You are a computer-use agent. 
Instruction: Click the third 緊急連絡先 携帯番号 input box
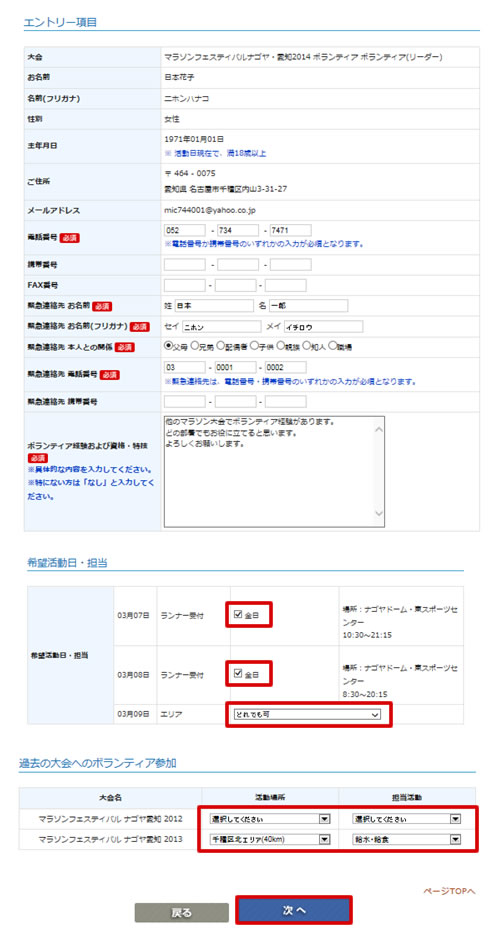[286, 401]
